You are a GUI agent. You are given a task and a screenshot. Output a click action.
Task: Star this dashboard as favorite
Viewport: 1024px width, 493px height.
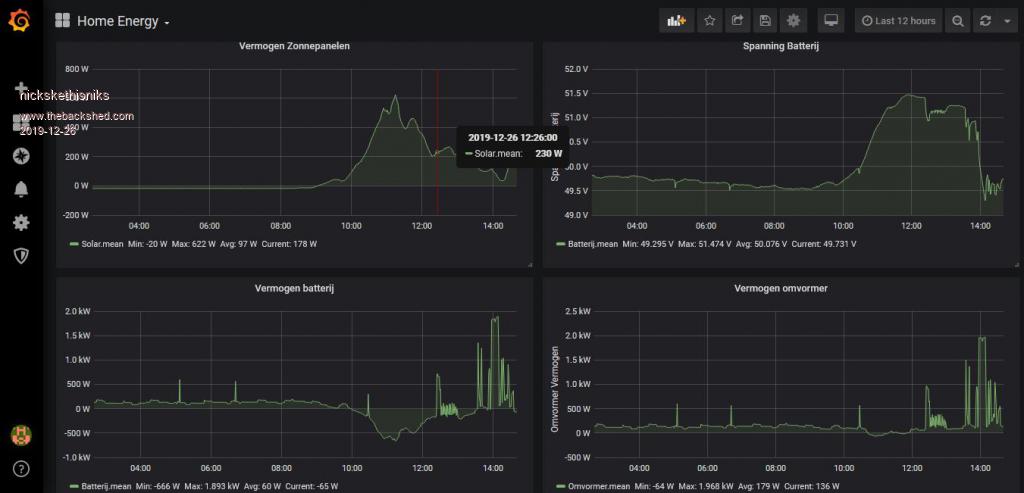[x=709, y=20]
